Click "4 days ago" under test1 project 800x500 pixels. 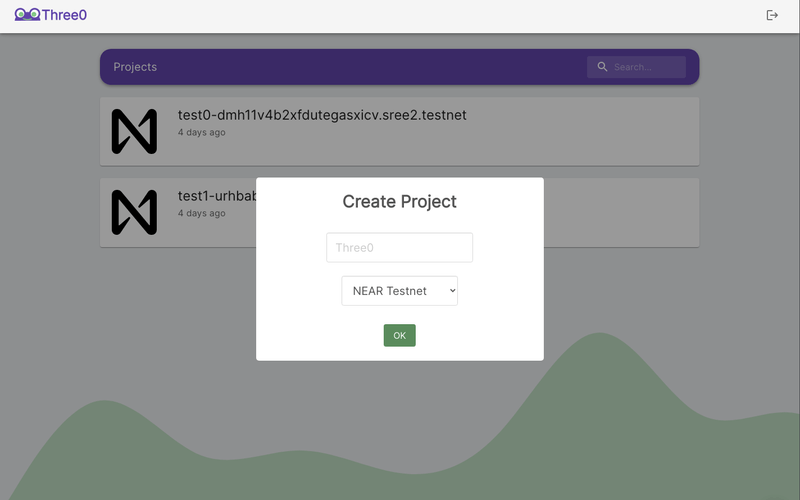tap(201, 213)
